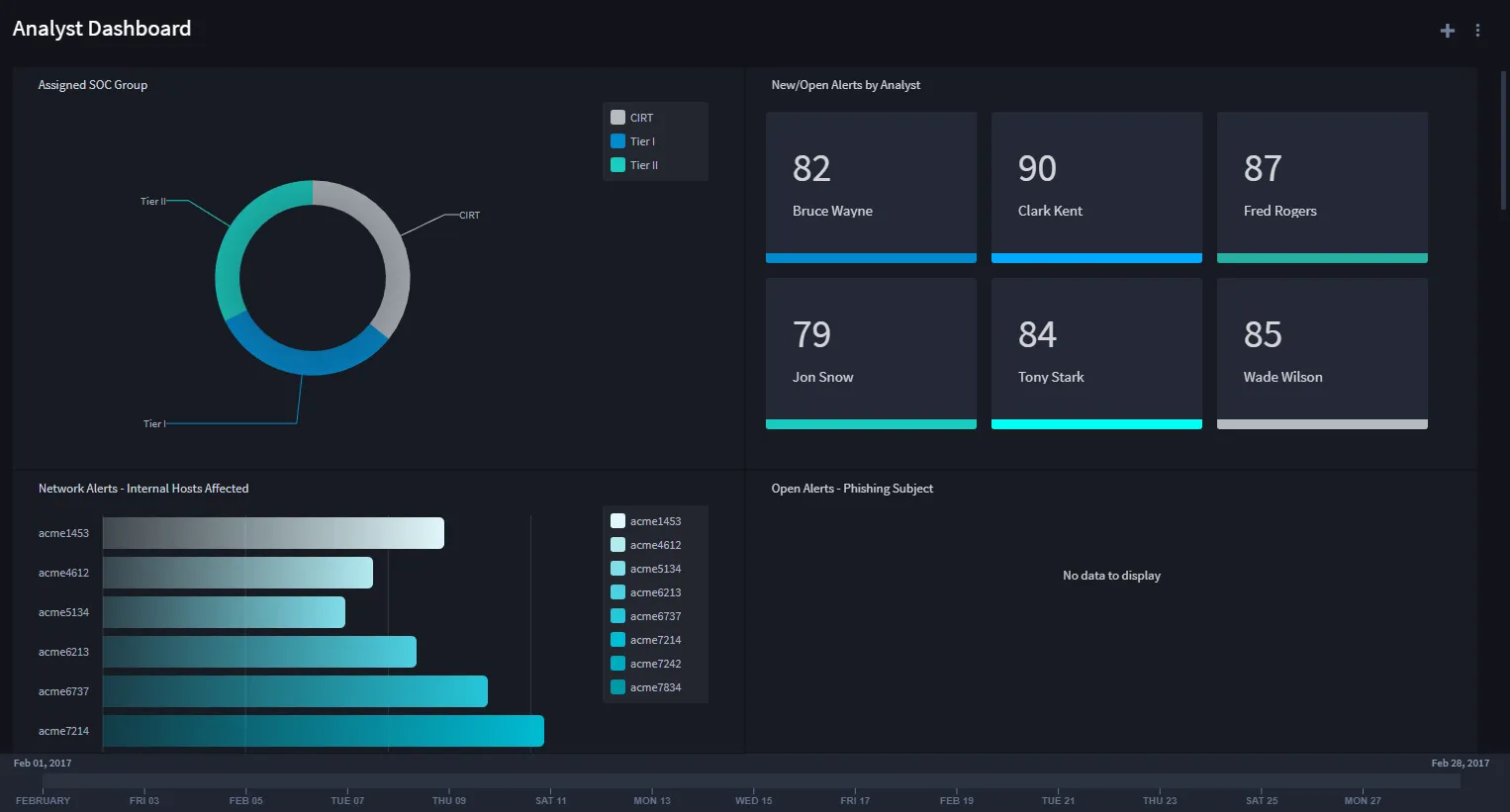Jump to FEB 19 on the timeline

(957, 800)
